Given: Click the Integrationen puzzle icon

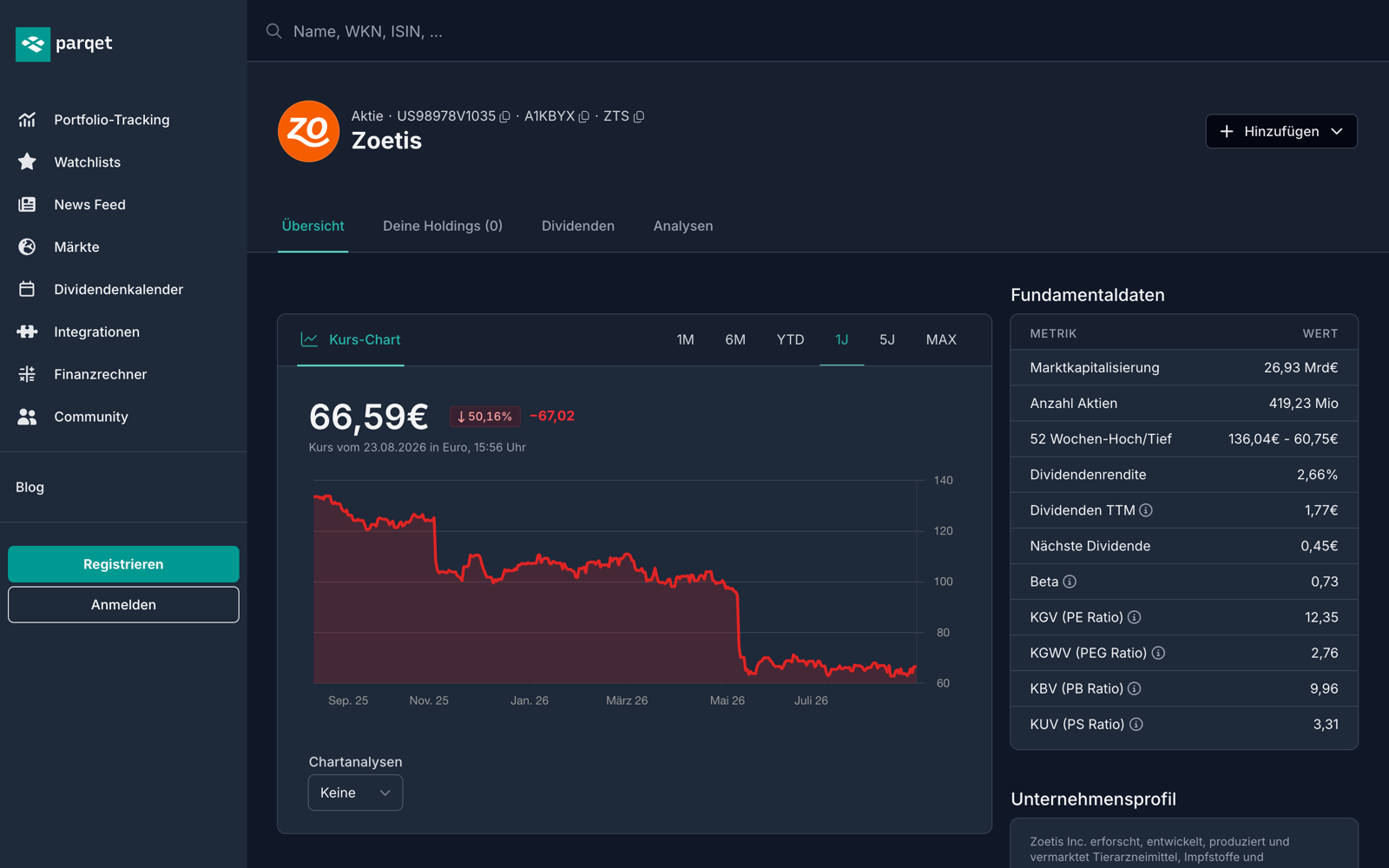Looking at the screenshot, I should tap(27, 332).
